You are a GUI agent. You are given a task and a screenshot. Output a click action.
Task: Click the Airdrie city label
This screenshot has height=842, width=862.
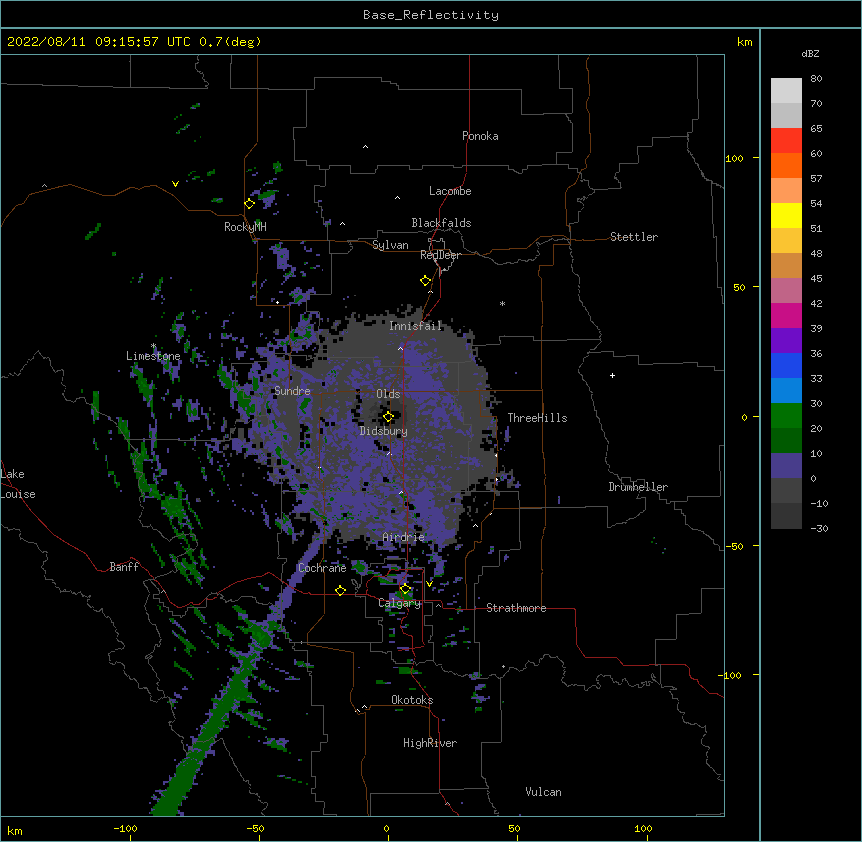(403, 537)
